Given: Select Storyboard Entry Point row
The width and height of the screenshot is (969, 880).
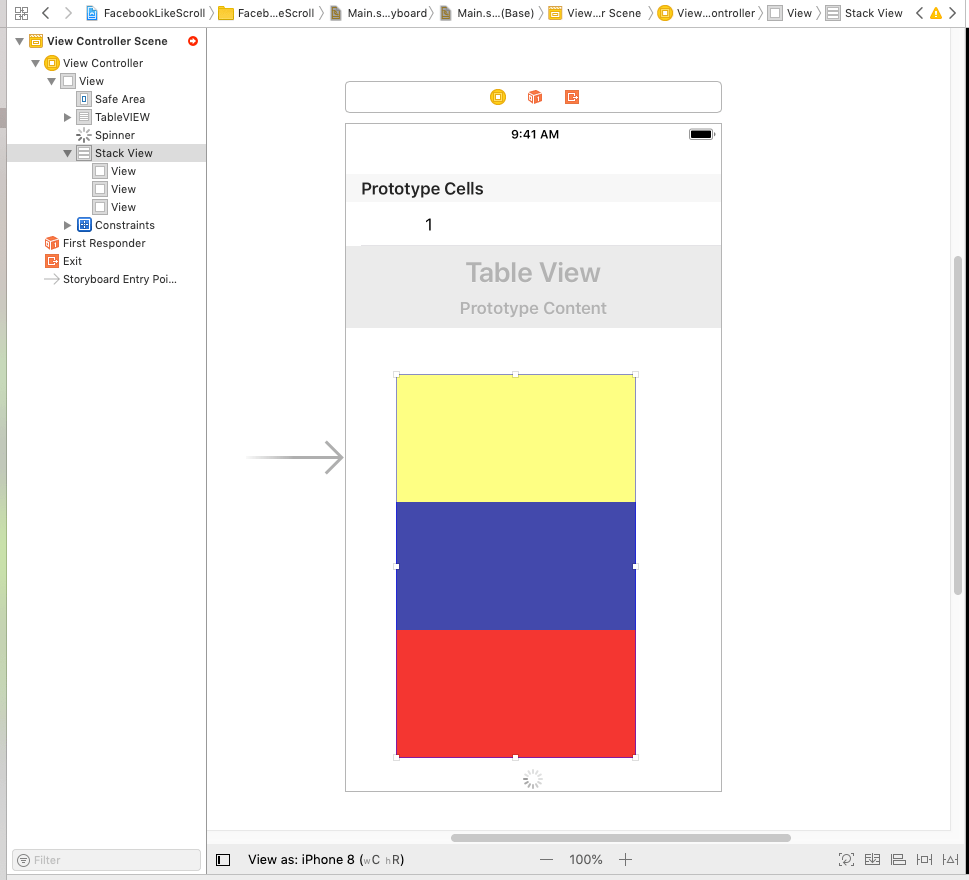Looking at the screenshot, I should coord(111,279).
